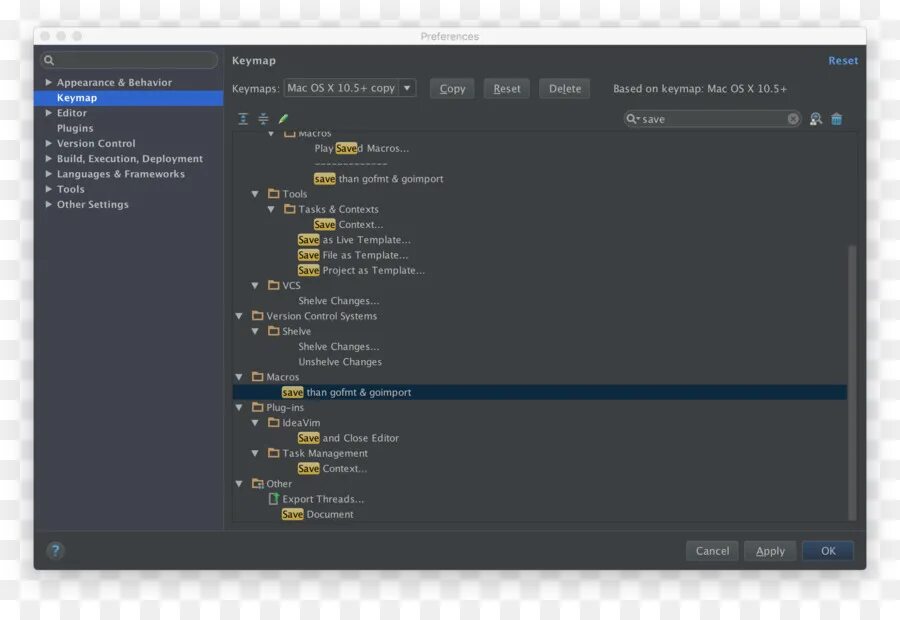The width and height of the screenshot is (900, 620).
Task: Confirm with the OK button
Action: (x=828, y=551)
